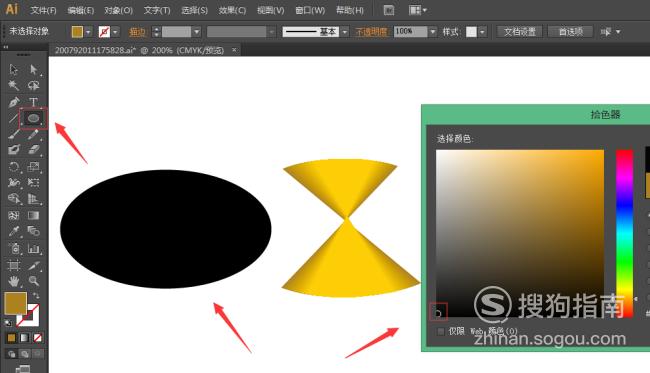The width and height of the screenshot is (650, 373).
Task: Choose the Column Graph tool
Action: click(34, 249)
